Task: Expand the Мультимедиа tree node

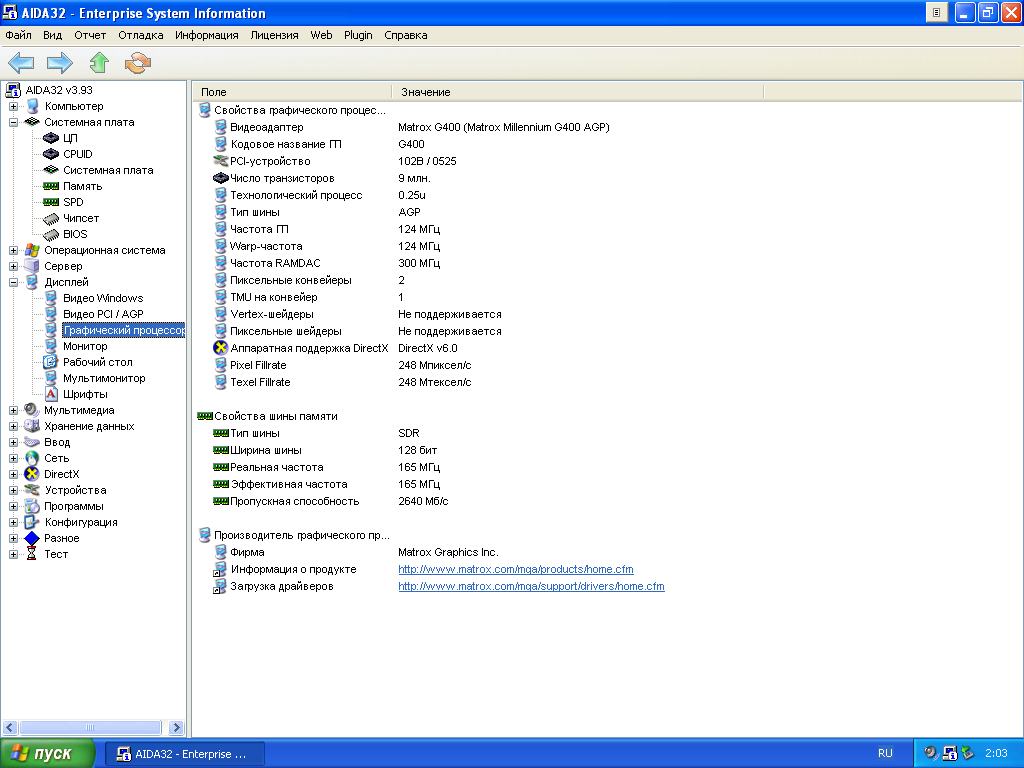Action: (x=14, y=410)
